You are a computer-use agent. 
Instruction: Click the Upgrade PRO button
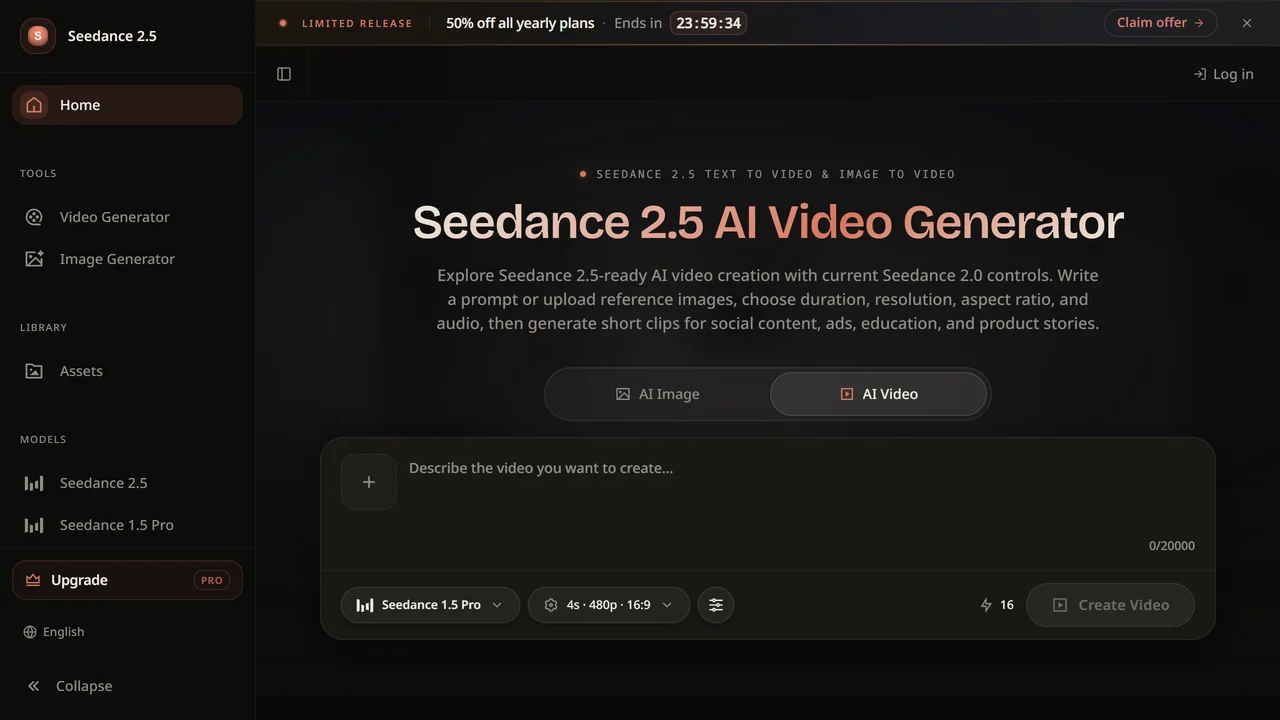127,580
